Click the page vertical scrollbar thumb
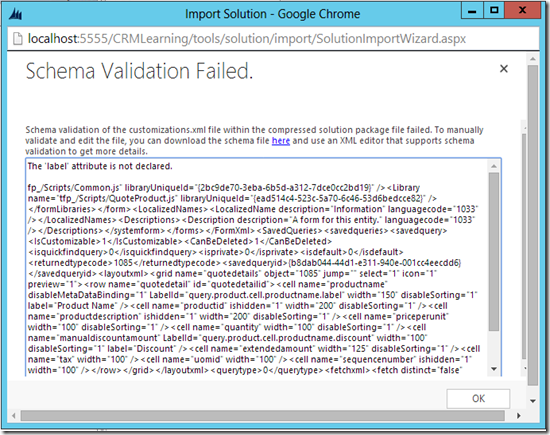Viewport: 550px width, 435px height. pos(533,225)
